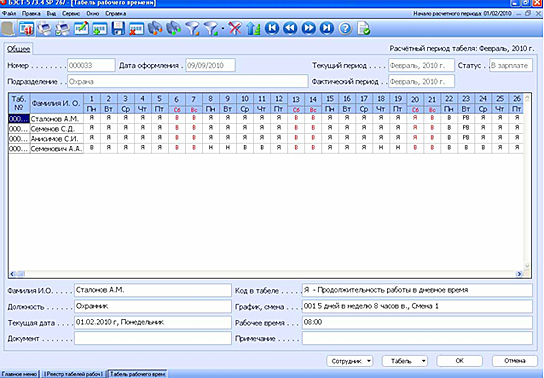Go to last record with skip-forward button
The width and height of the screenshot is (544, 378).
point(327,28)
